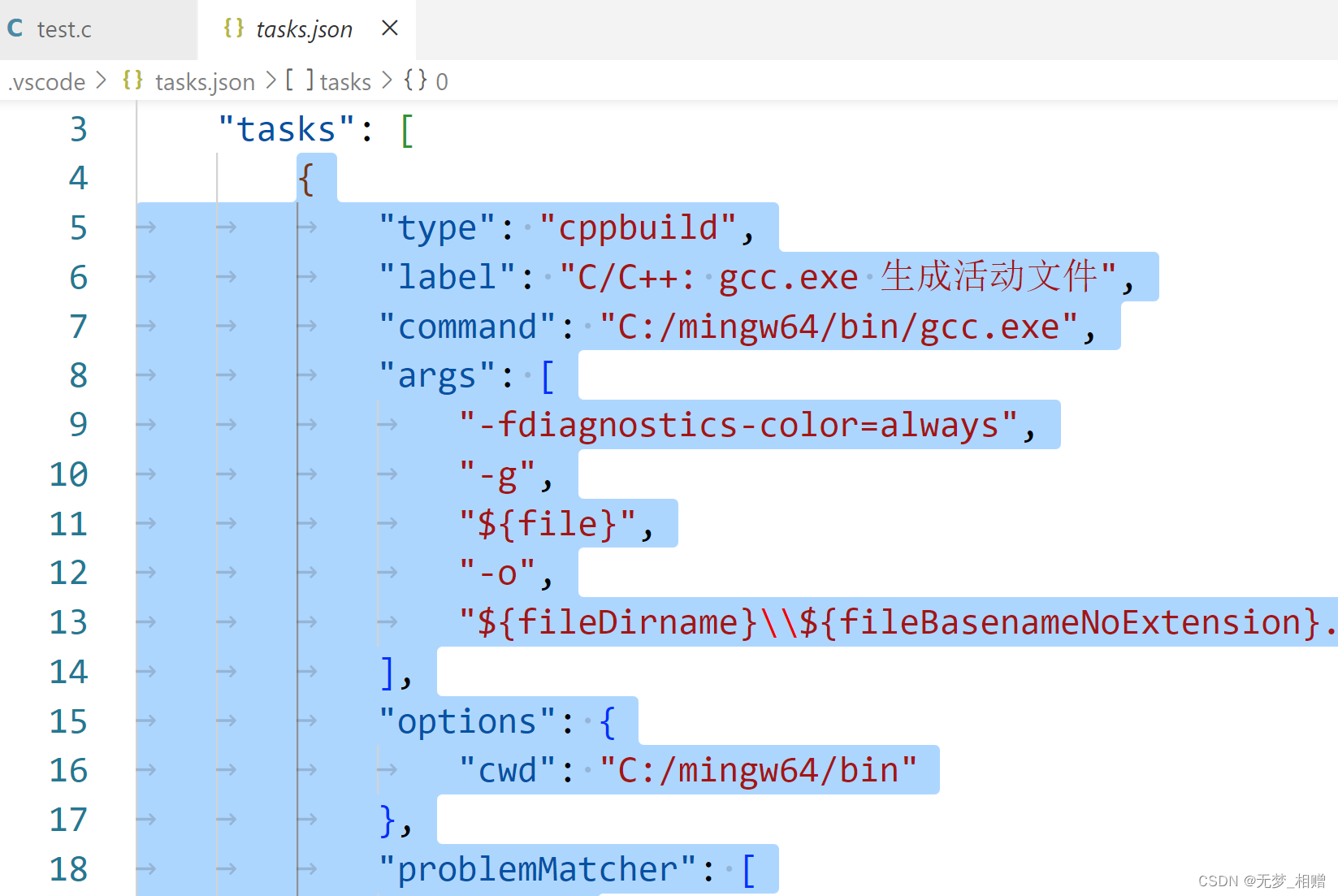
Task: Click "-fdiagnostics-color=always" argument
Action: 738,426
